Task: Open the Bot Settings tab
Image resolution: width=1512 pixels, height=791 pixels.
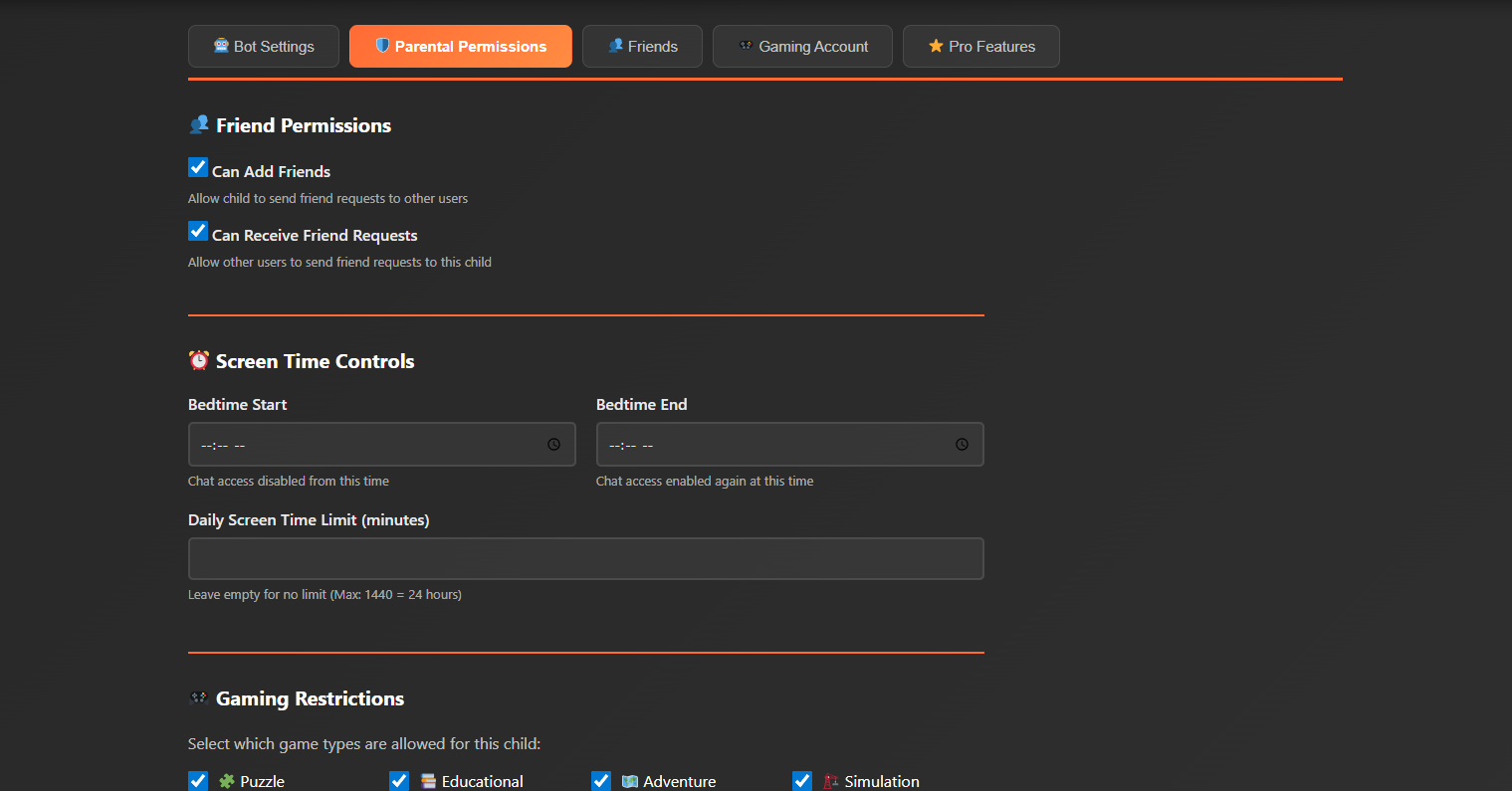Action: [264, 47]
